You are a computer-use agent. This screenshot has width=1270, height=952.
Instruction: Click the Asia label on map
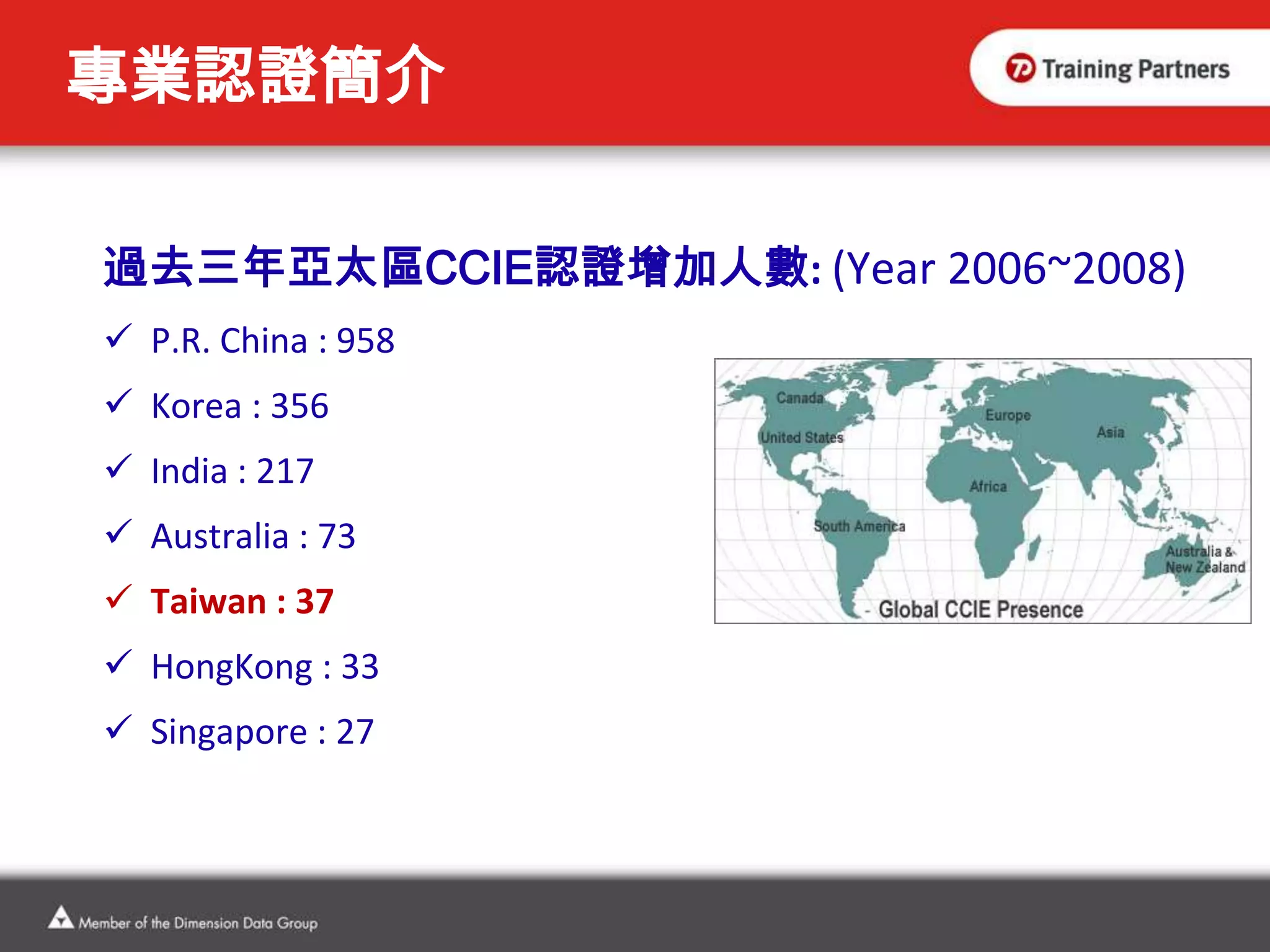point(1110,432)
